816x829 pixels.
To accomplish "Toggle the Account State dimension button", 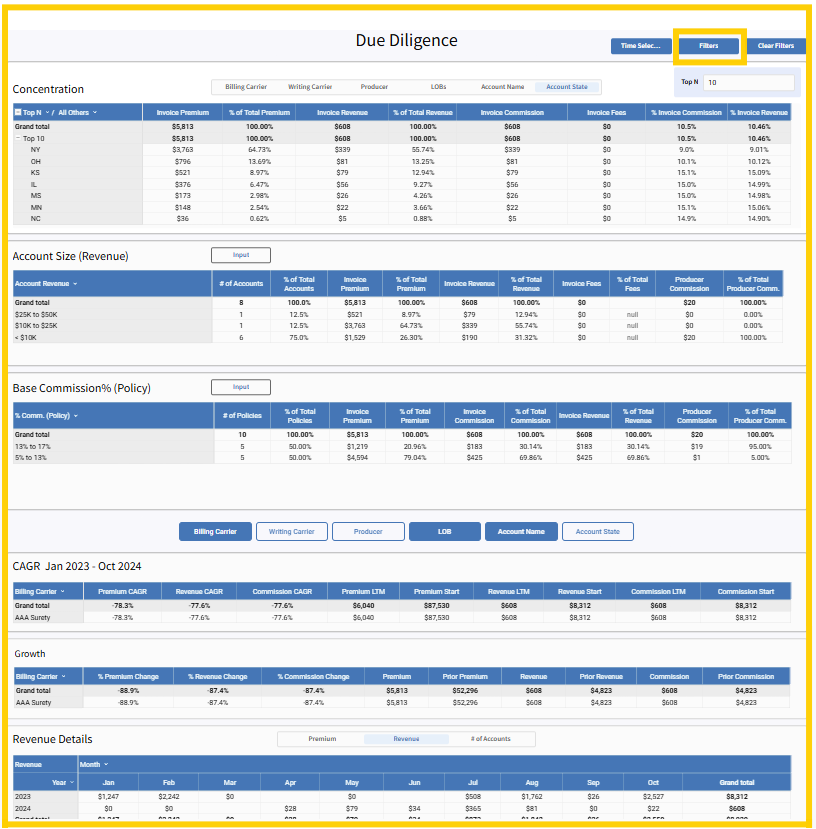I will point(598,532).
